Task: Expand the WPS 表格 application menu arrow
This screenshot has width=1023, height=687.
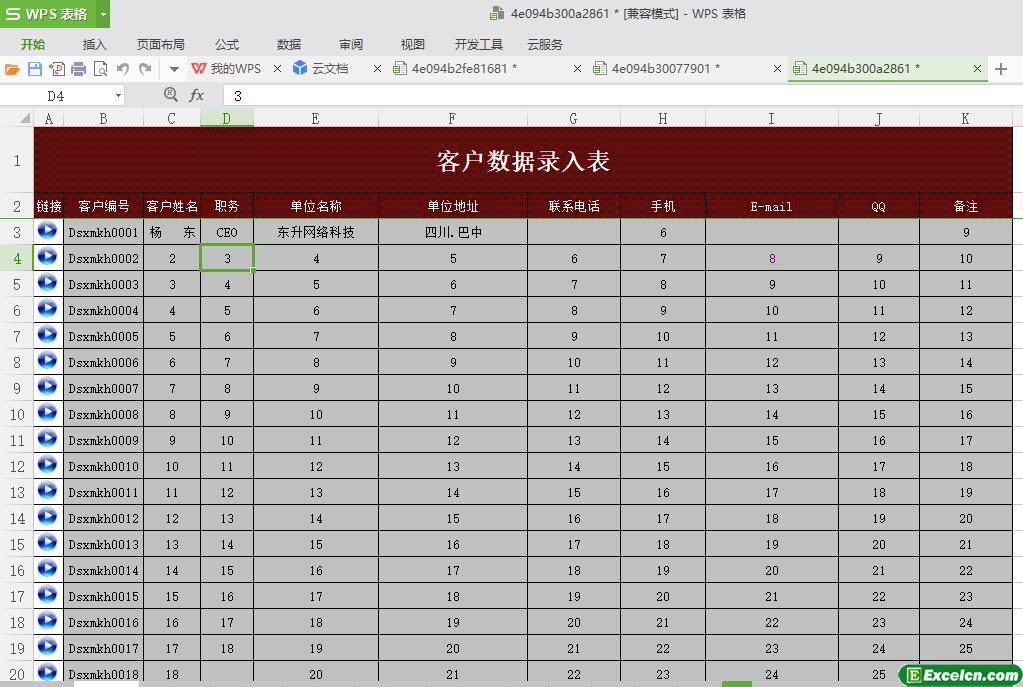Action: (x=103, y=14)
